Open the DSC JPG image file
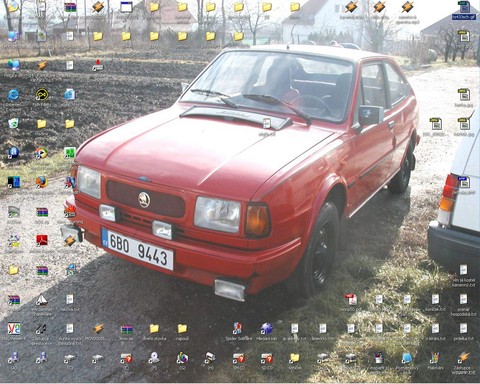The height and width of the screenshot is (384, 480). coord(435,124)
